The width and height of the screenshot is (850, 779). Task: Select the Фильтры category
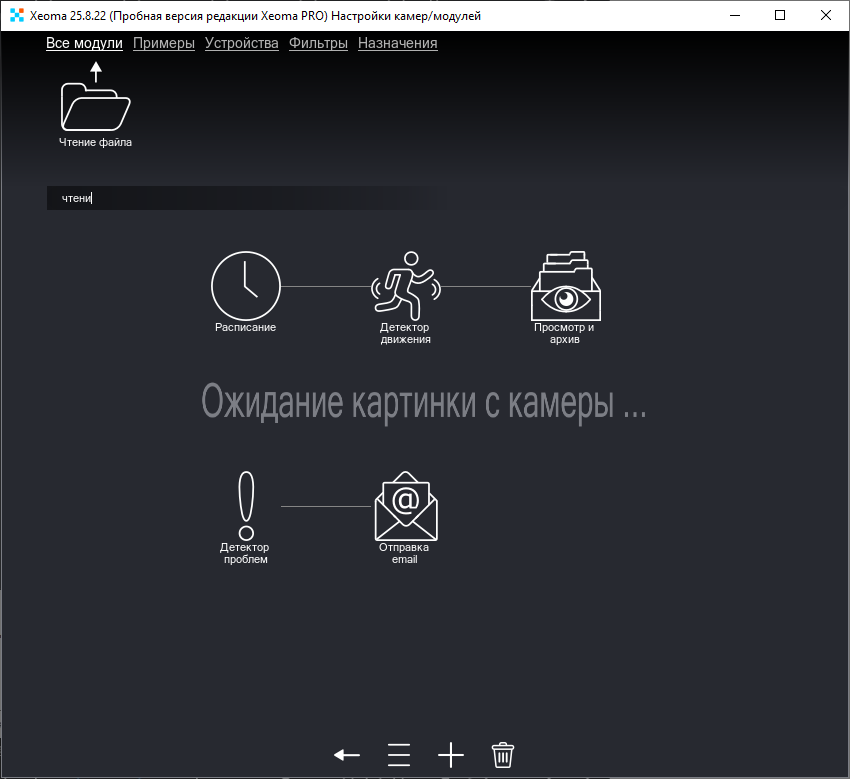click(x=318, y=44)
